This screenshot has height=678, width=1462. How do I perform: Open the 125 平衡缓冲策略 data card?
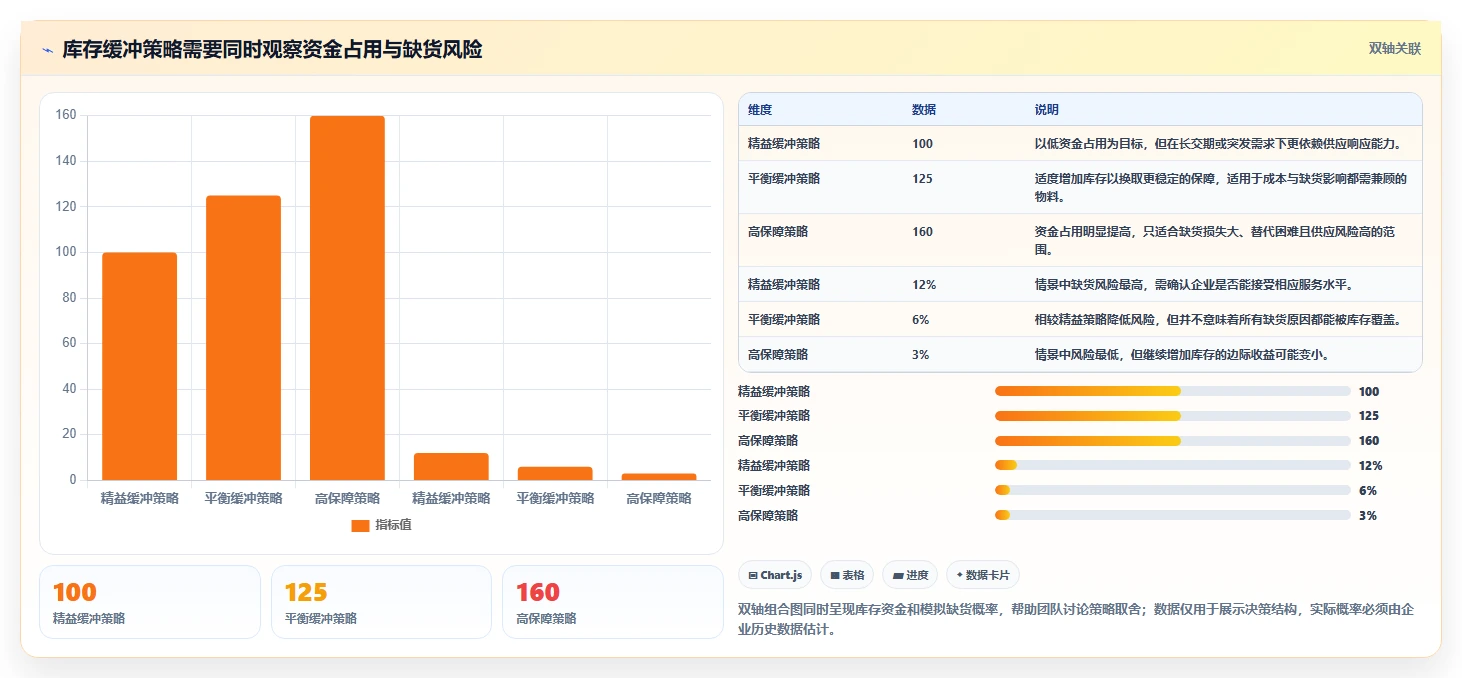pyautogui.click(x=381, y=602)
